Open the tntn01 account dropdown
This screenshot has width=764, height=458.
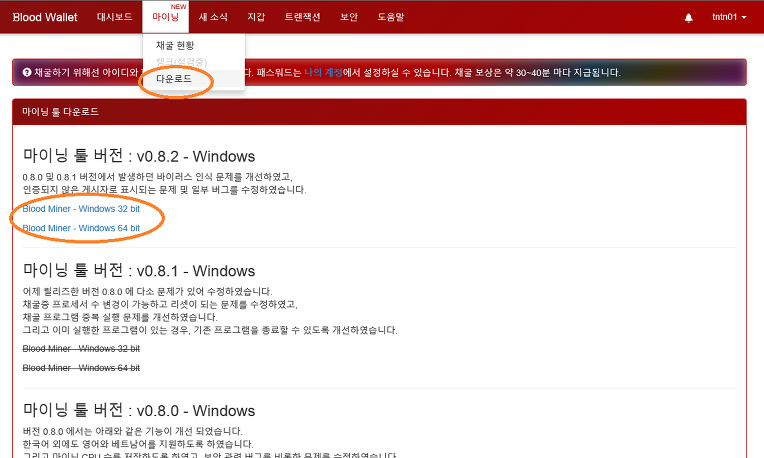(x=729, y=18)
